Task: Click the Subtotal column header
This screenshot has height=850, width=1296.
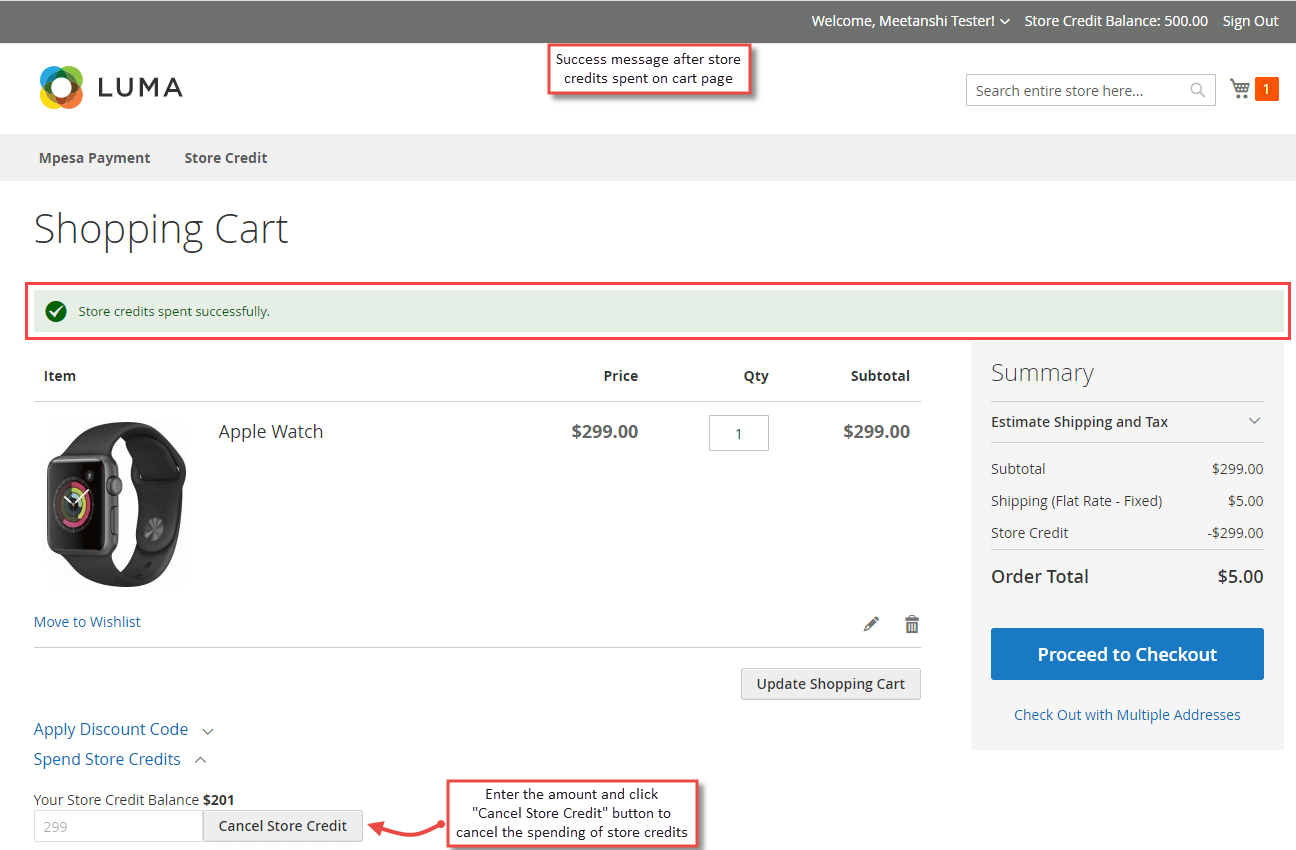Action: [880, 376]
